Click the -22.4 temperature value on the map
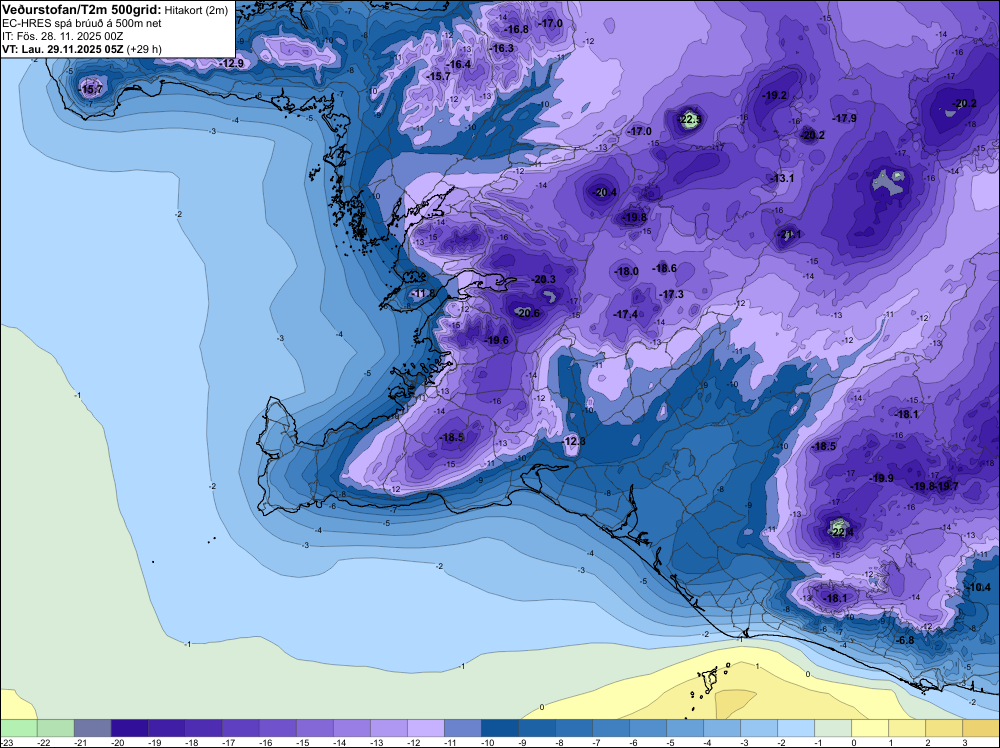Image resolution: width=1000 pixels, height=748 pixels. (841, 532)
